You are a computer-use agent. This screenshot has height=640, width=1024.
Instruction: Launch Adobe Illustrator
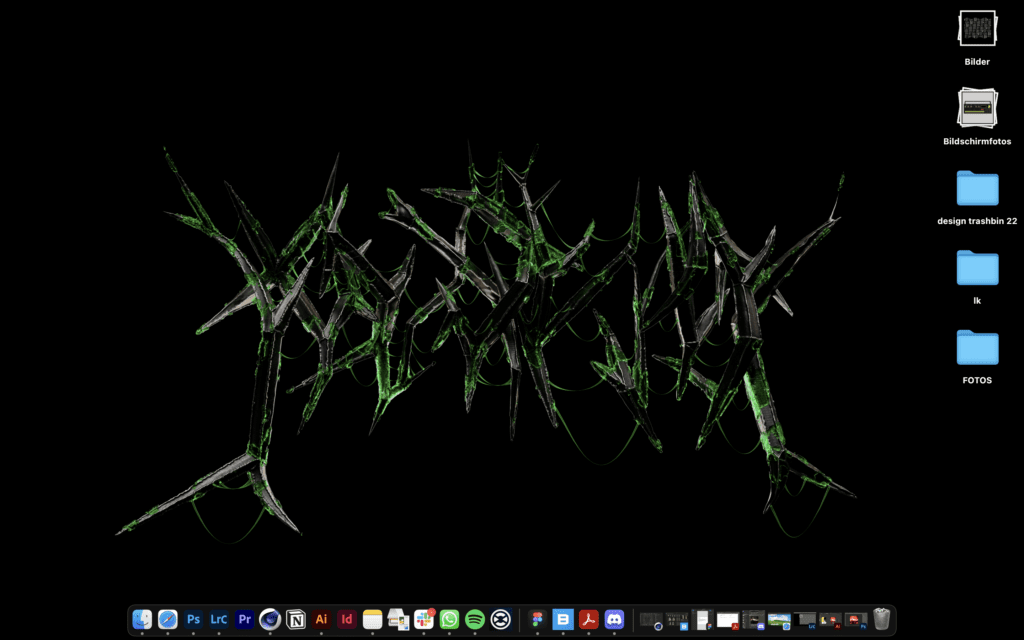click(321, 620)
